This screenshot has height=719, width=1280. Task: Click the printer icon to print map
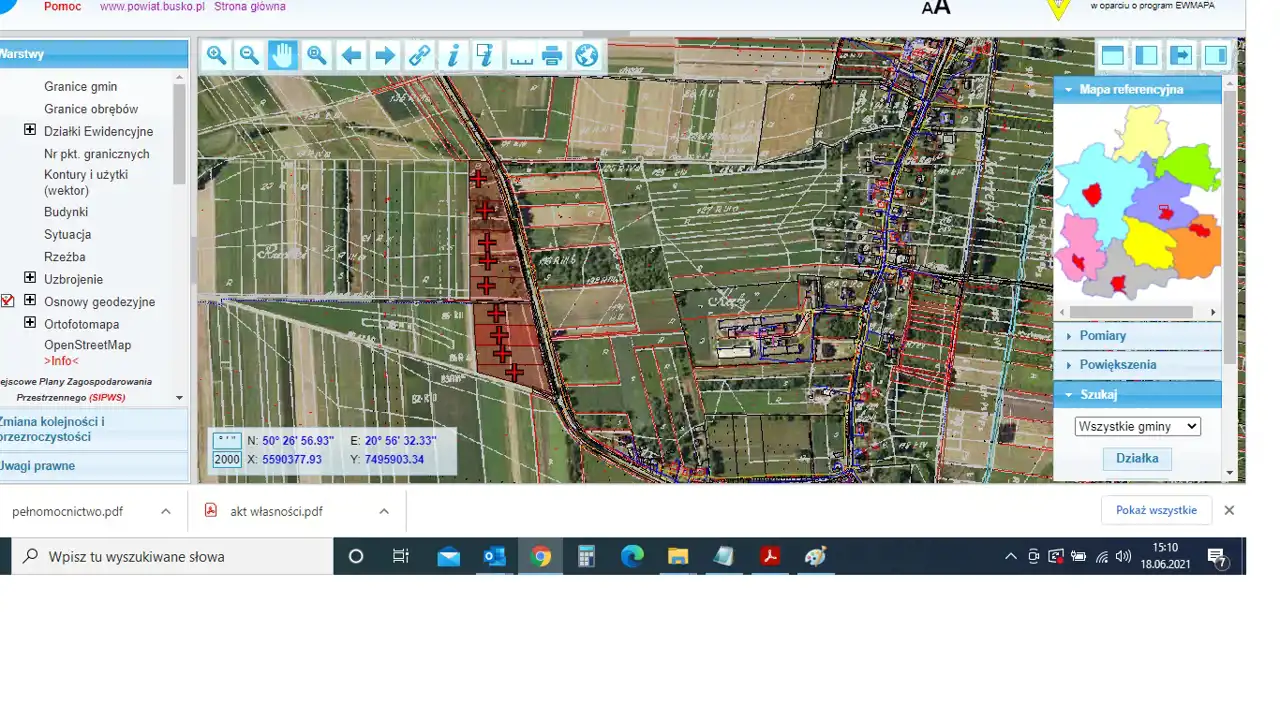[x=553, y=56]
